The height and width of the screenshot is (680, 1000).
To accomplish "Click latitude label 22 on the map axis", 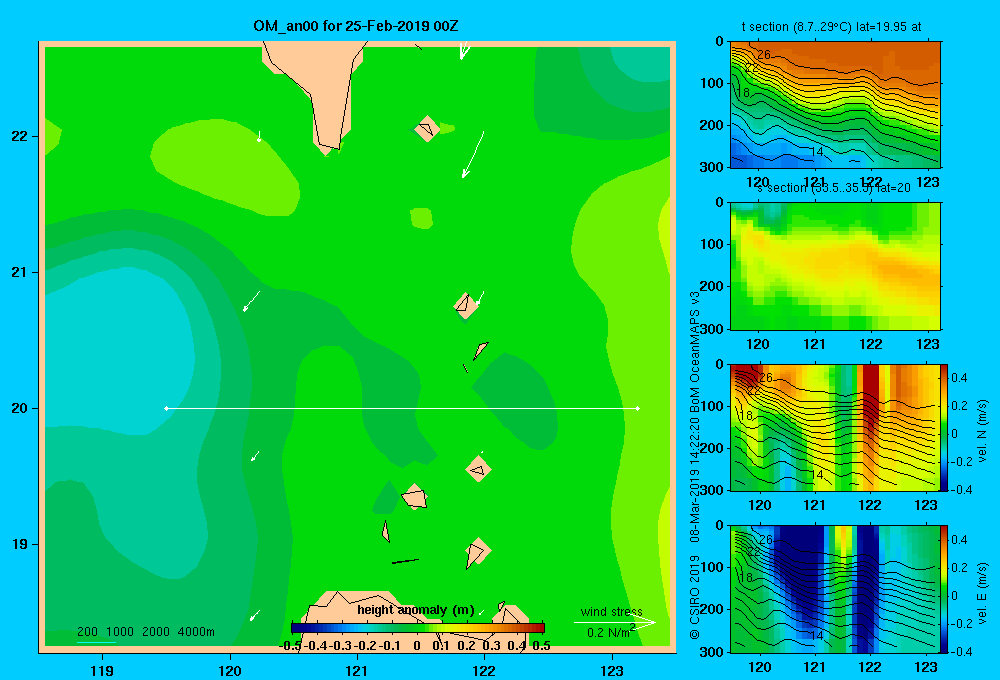I will (20, 136).
